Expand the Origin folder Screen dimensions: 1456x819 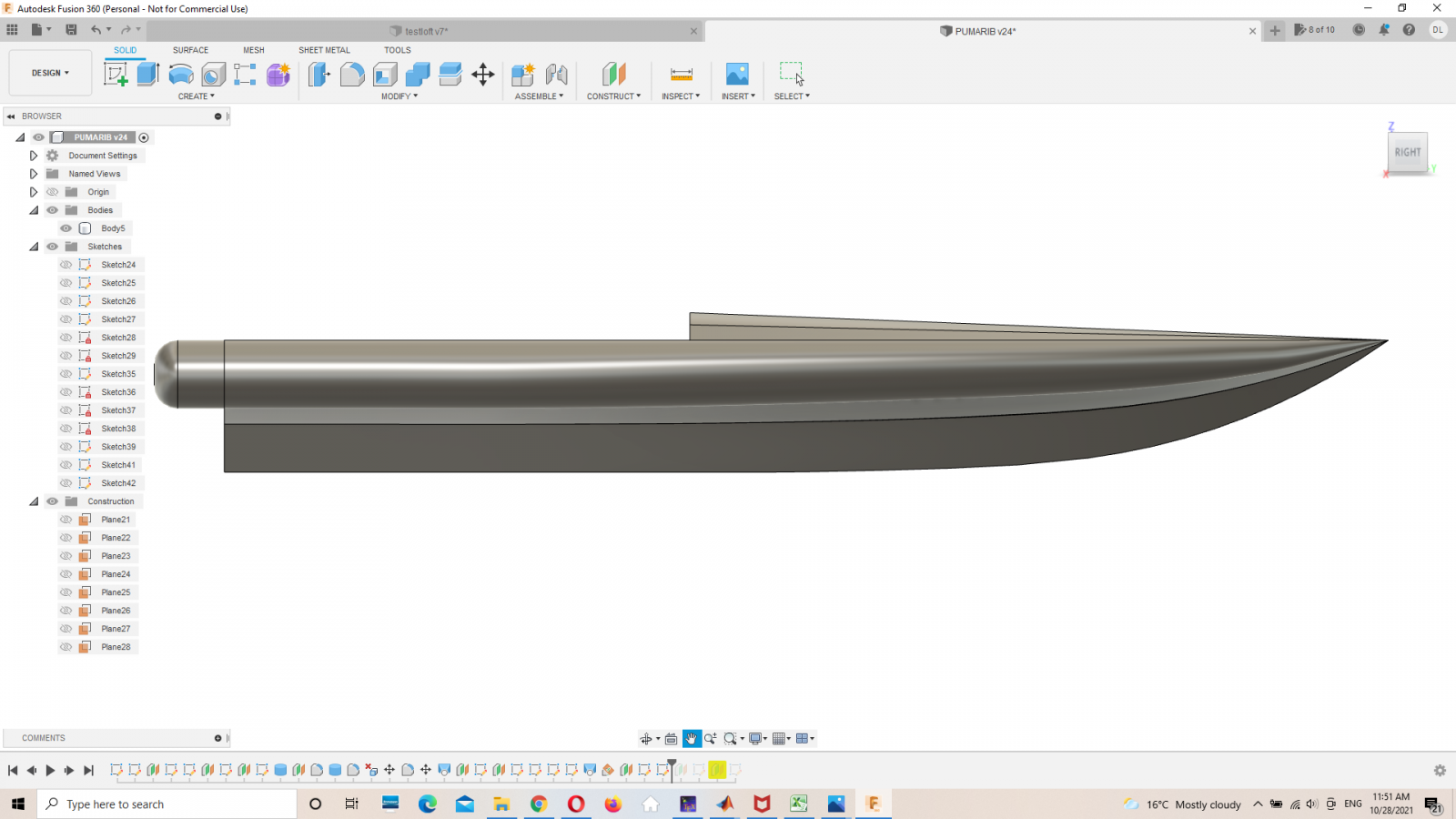34,192
